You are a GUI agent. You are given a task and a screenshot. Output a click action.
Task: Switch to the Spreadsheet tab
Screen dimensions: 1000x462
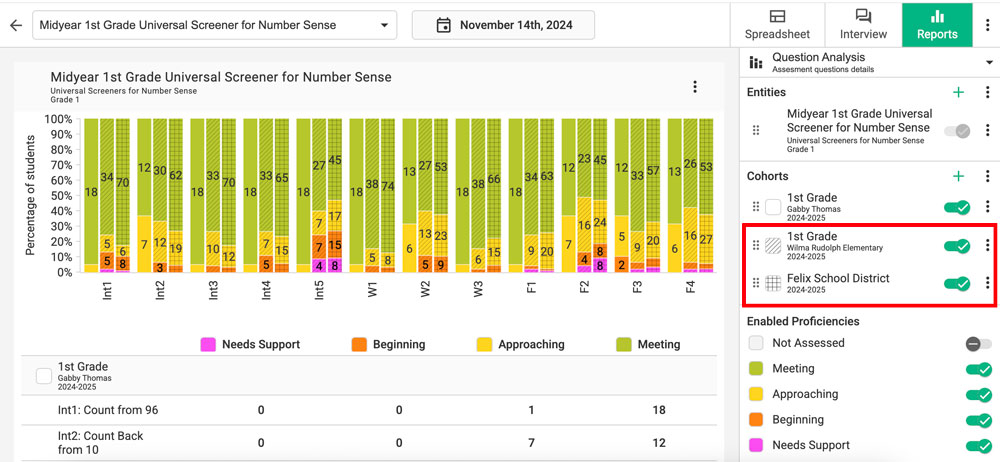coord(777,24)
